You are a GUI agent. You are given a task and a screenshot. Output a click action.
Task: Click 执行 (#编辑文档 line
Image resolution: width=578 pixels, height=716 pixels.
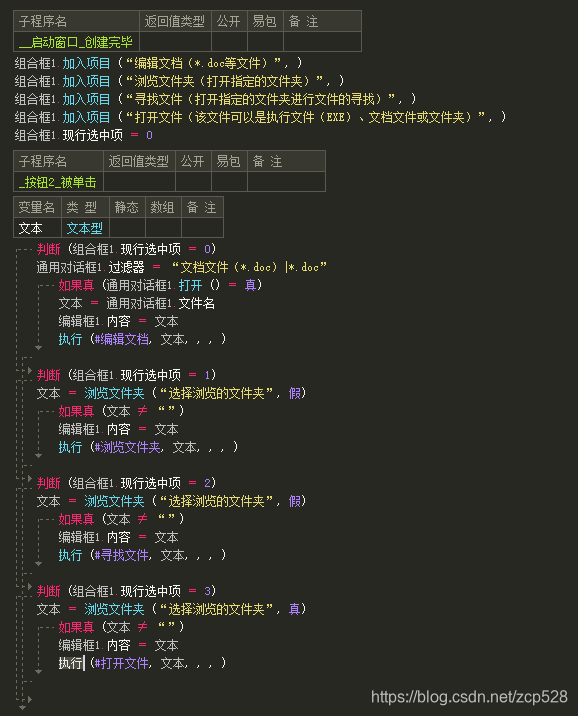[x=142, y=339]
